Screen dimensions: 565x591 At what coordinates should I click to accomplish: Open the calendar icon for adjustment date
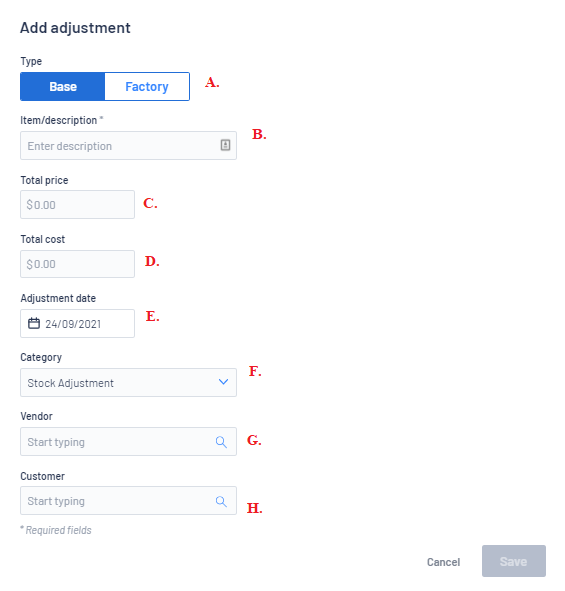pos(34,323)
